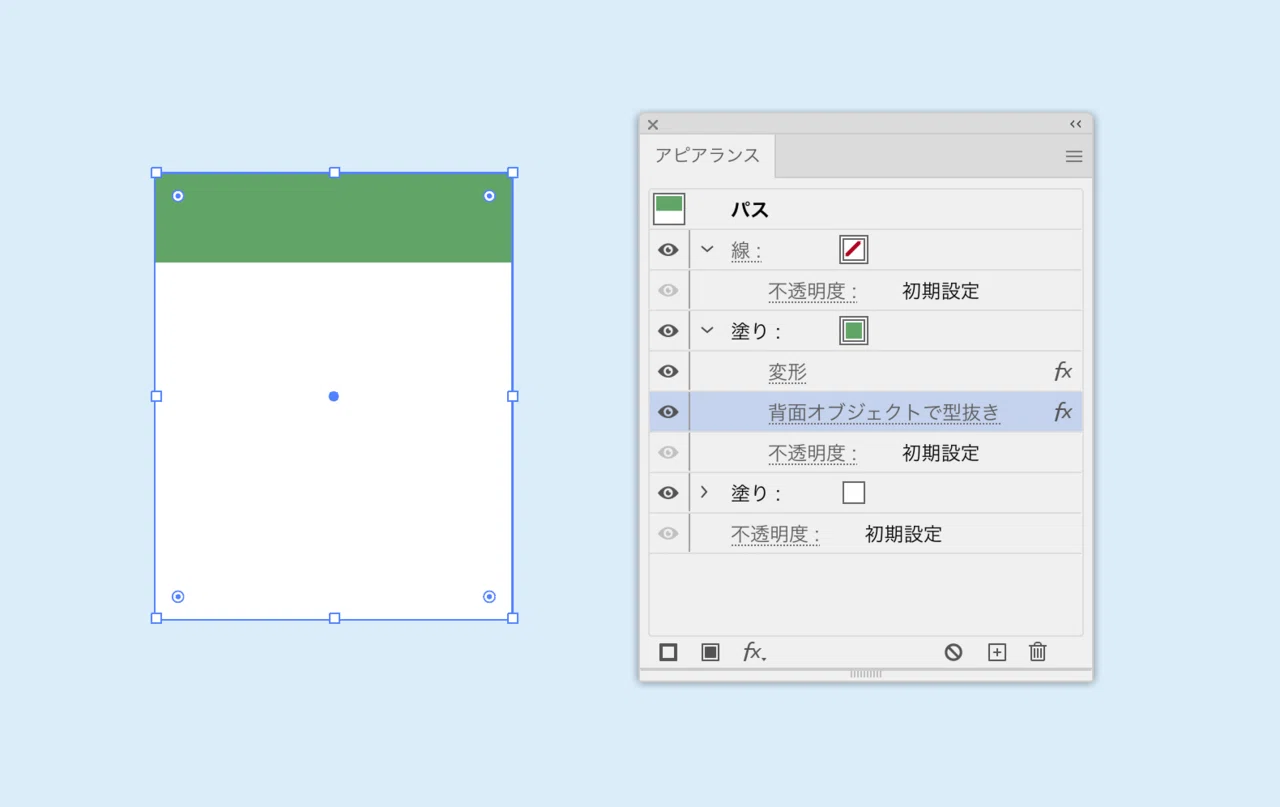This screenshot has height=807, width=1280.
Task: Click the Add New Fill icon
Action: (x=710, y=652)
